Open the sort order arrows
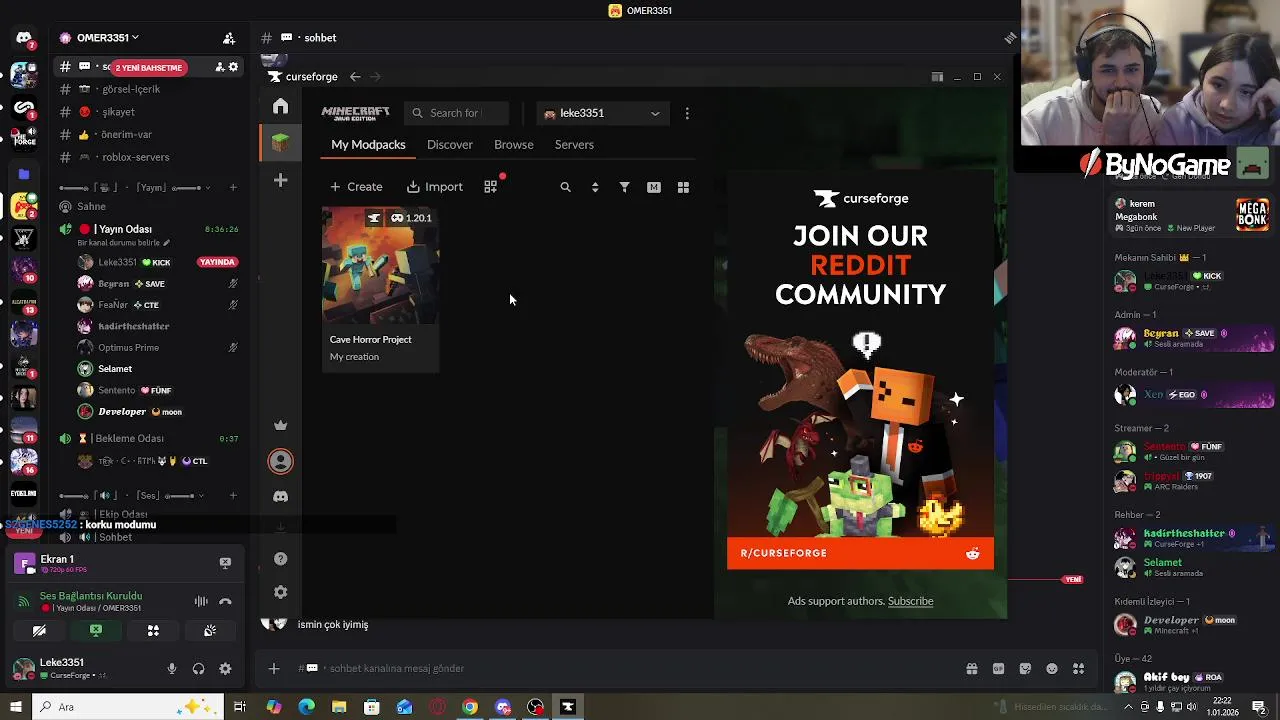 [x=595, y=187]
